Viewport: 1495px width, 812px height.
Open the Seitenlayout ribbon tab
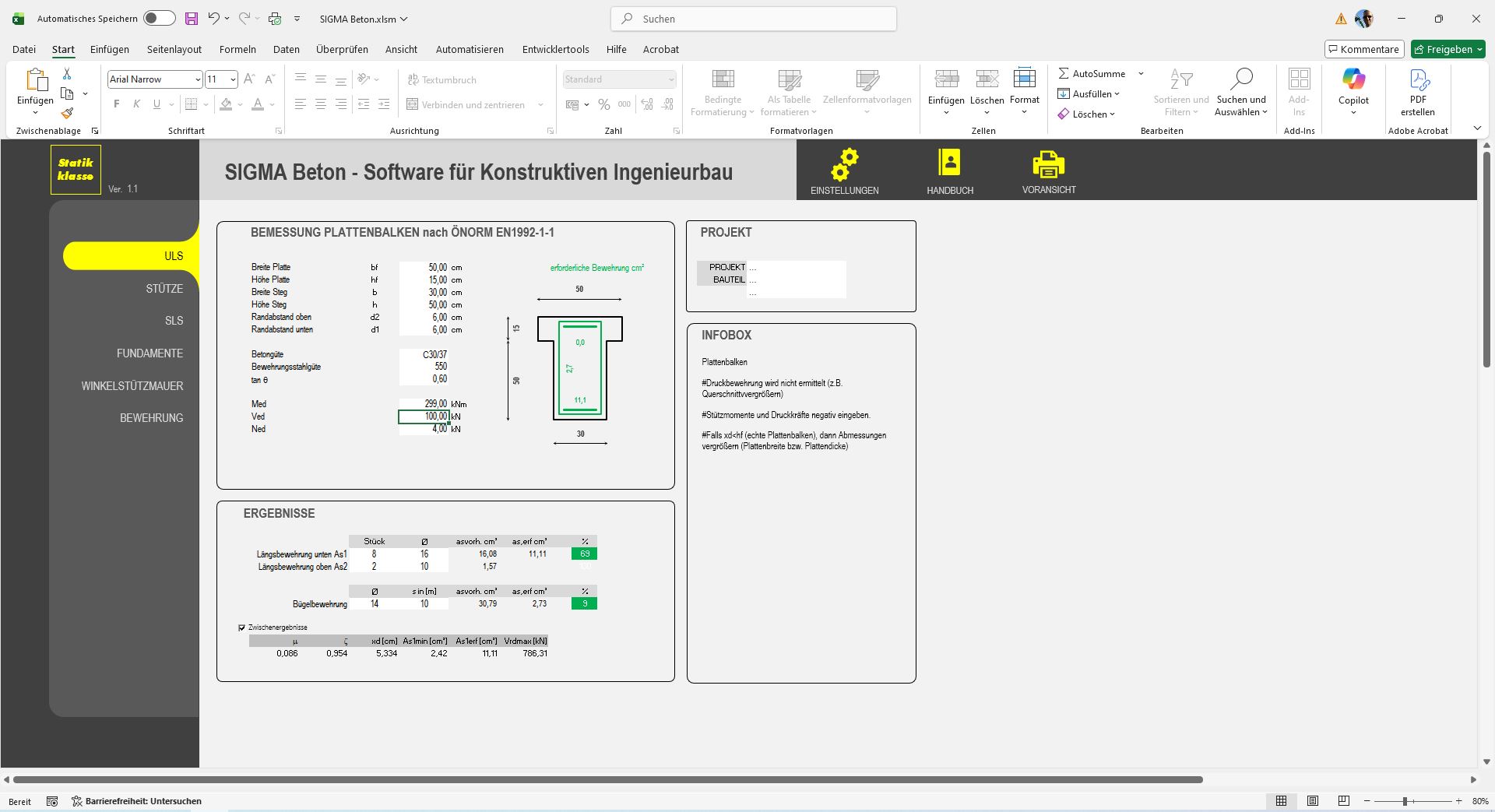[174, 49]
